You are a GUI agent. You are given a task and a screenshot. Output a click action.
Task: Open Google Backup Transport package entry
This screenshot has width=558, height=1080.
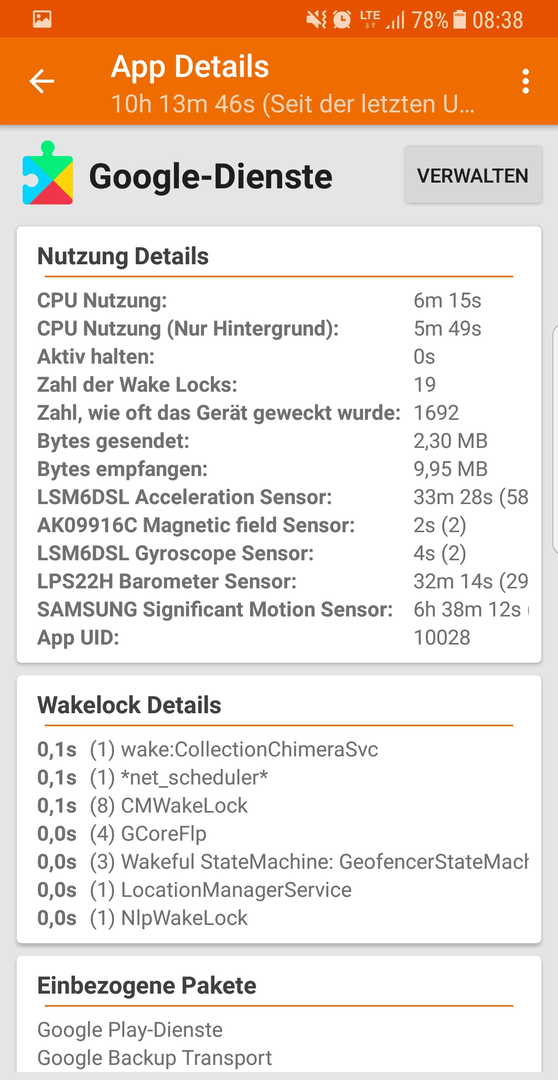(x=155, y=1057)
